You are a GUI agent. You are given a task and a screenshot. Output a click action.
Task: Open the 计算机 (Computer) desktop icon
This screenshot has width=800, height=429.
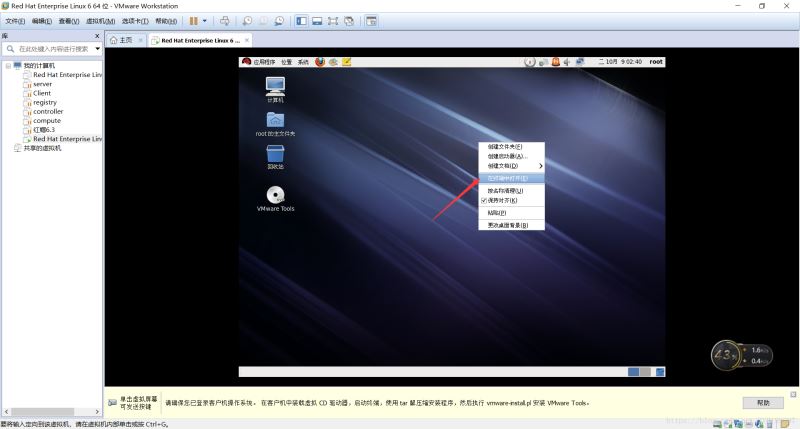point(275,86)
